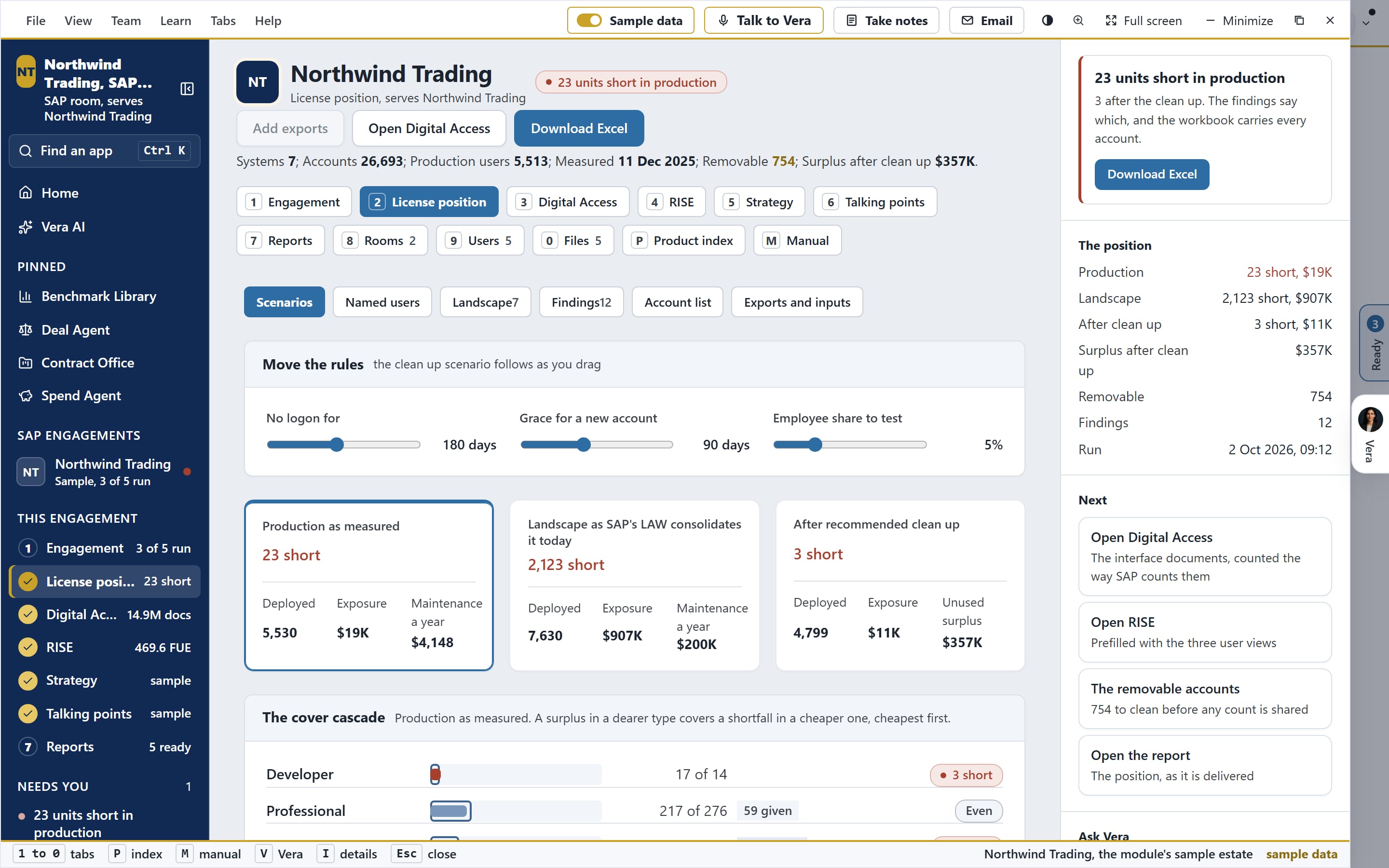Enter Full screen mode
Viewport: 1389px width, 868px height.
pos(1144,21)
